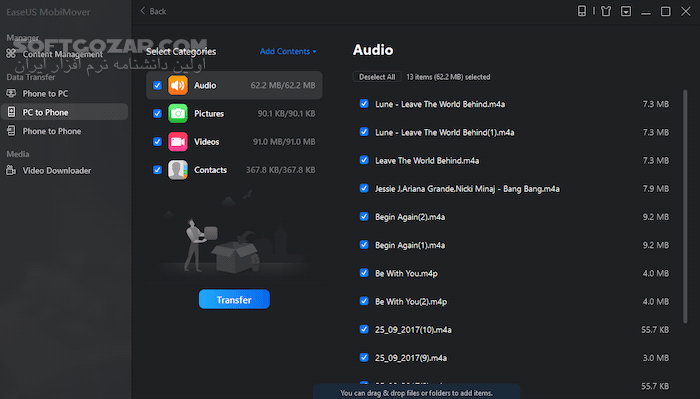
Task: Select the Contacts category label
Action: [210, 170]
